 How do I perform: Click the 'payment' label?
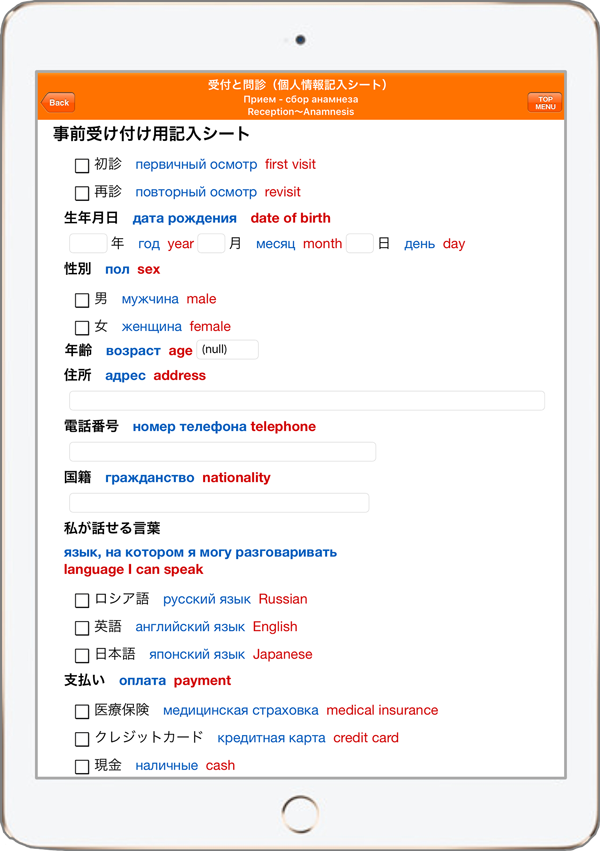[202, 681]
